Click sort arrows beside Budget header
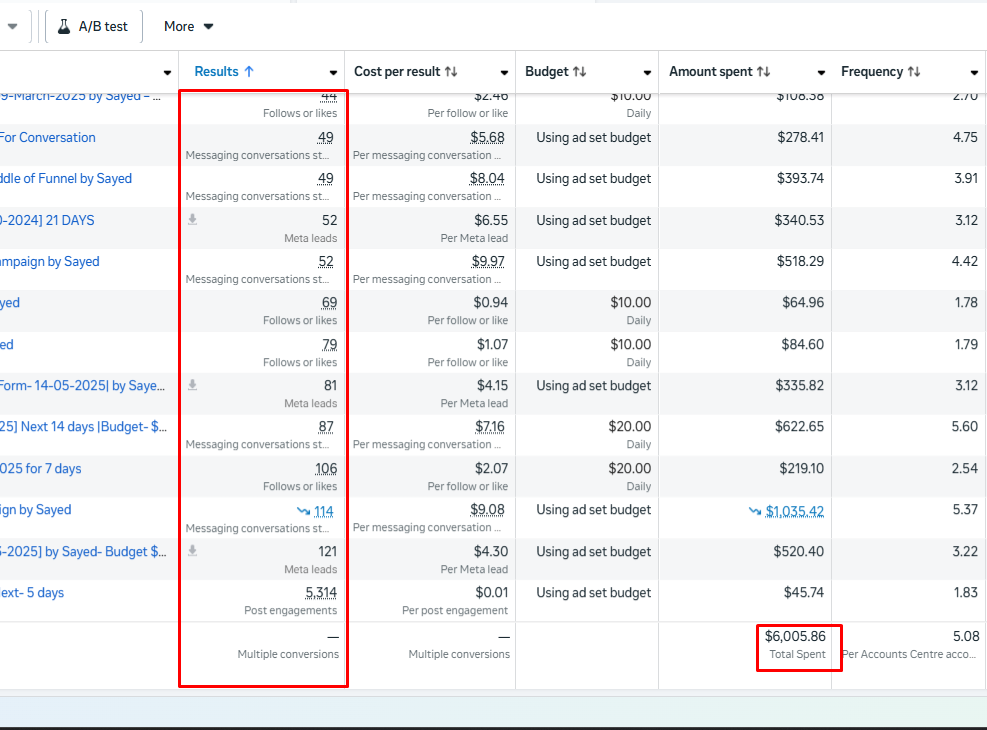This screenshot has height=730, width=987. 580,72
